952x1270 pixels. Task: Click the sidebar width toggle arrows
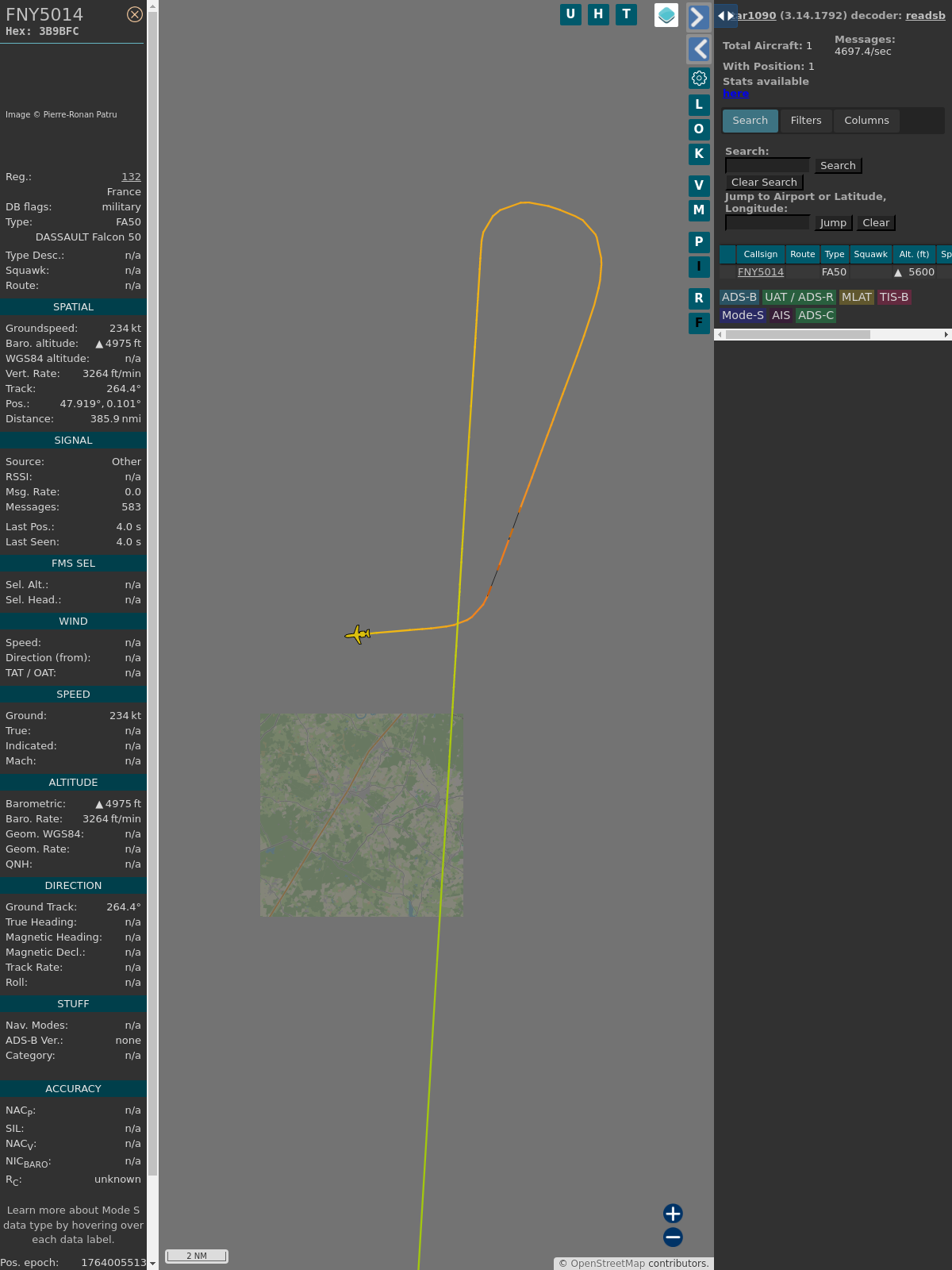(x=726, y=16)
